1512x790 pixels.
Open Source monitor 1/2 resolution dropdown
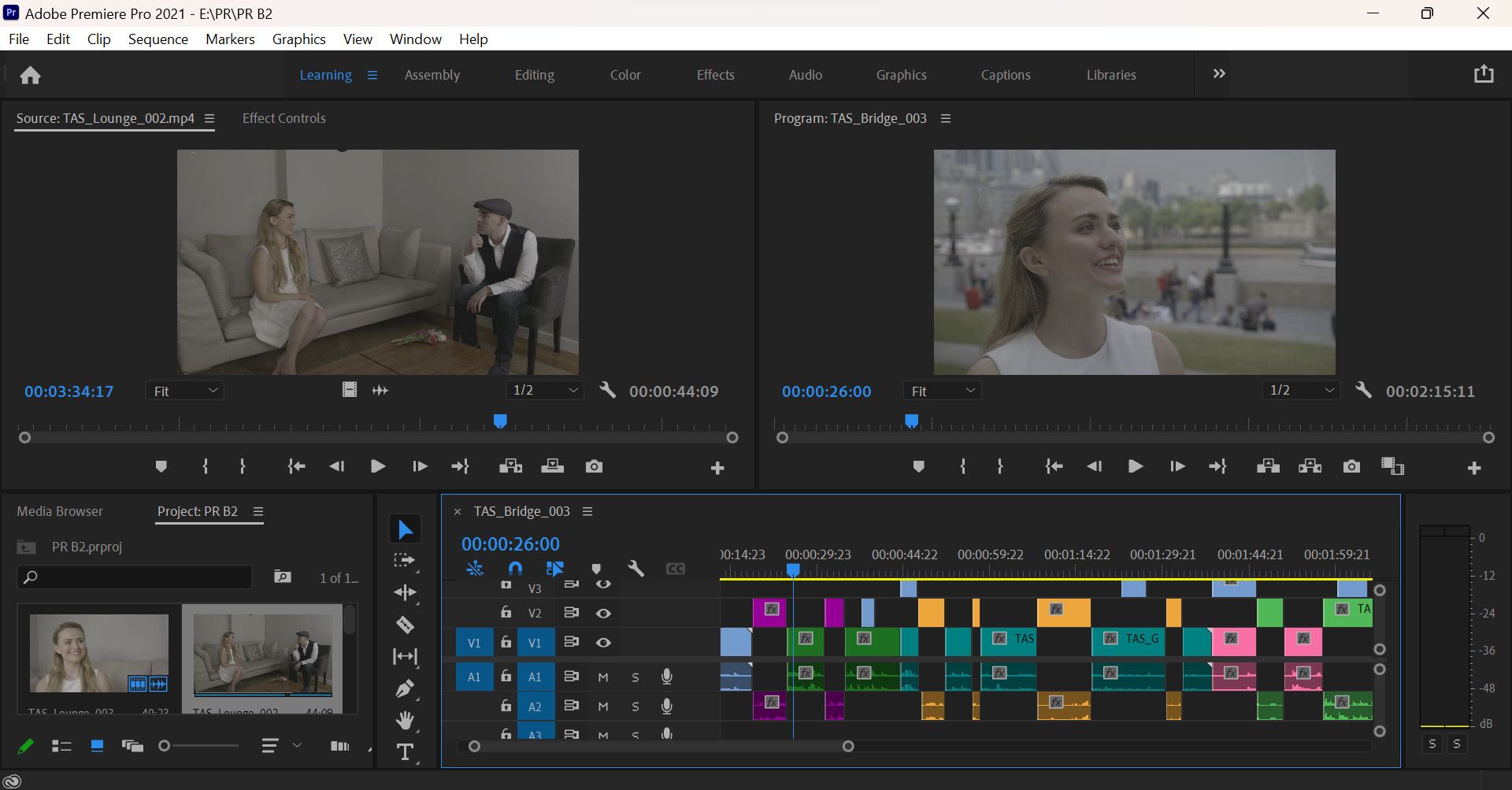[545, 391]
